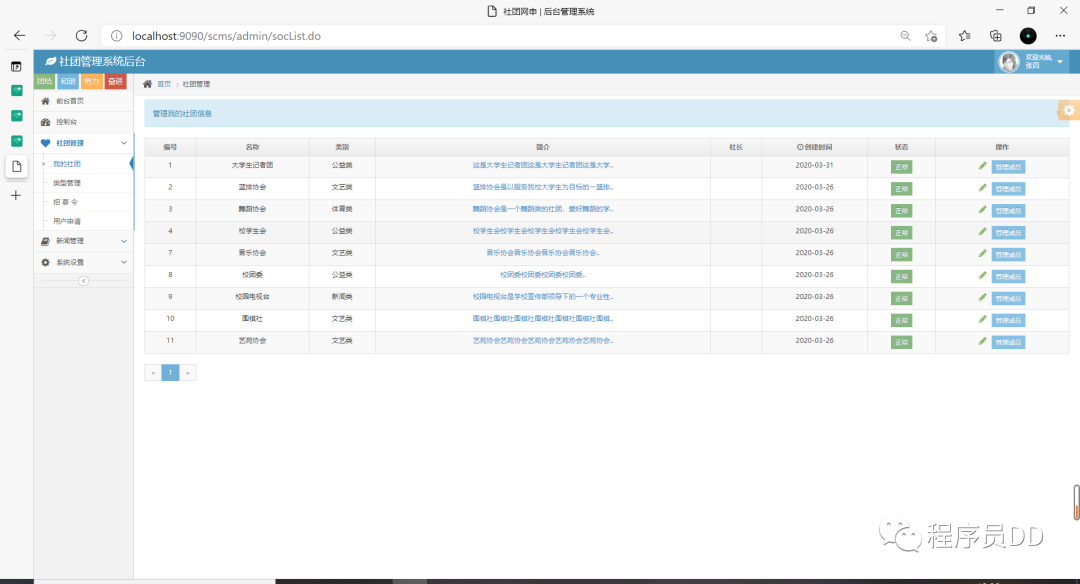Click the 正常 status badge for 音乐协会
Viewport: 1080px width, 584px height.
[901, 255]
